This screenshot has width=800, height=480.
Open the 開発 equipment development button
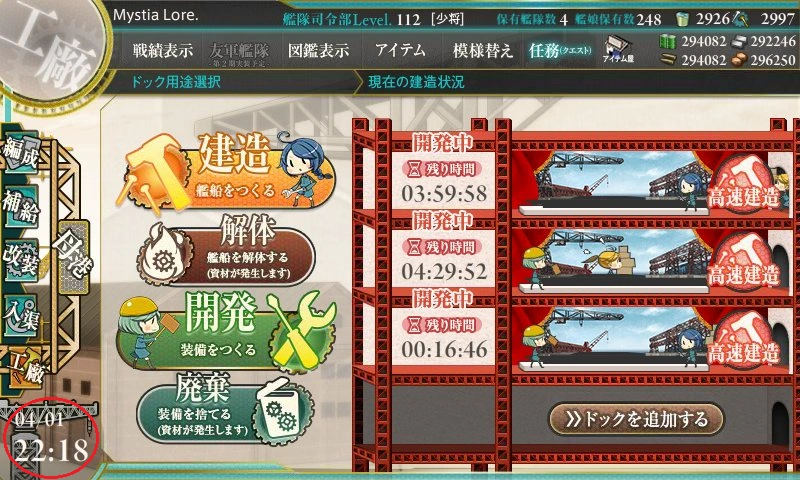tap(227, 331)
